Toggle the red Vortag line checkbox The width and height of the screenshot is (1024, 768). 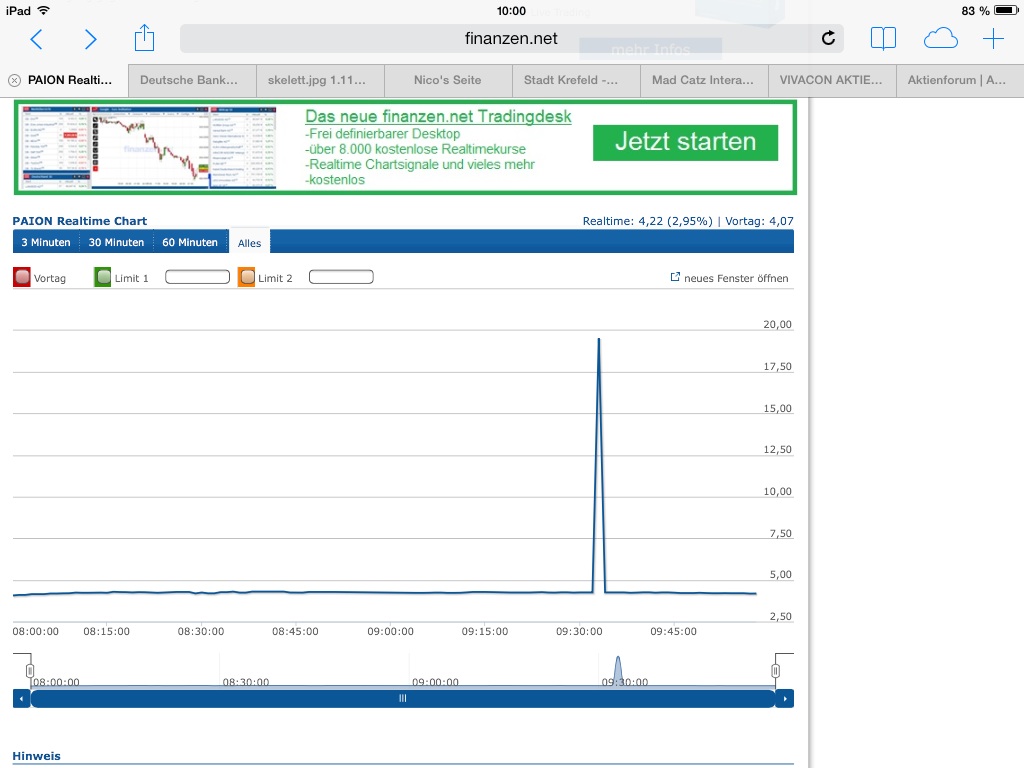pyautogui.click(x=22, y=277)
